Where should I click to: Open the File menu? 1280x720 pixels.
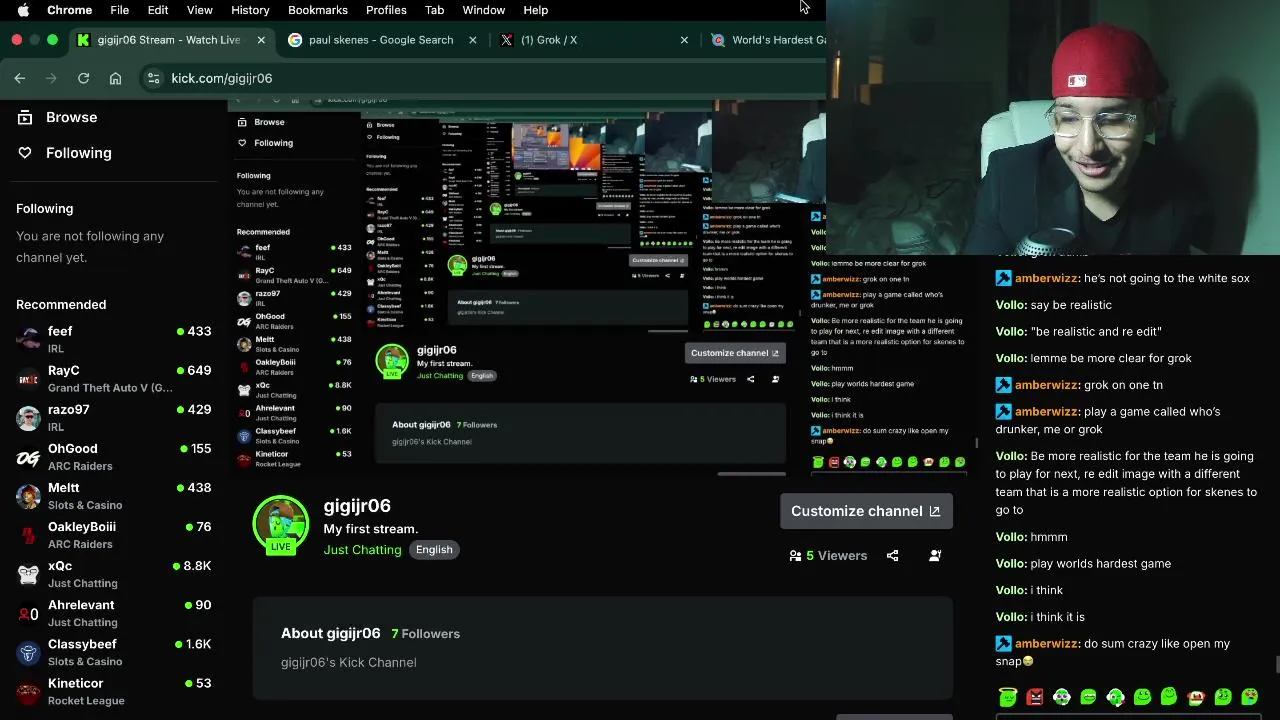pyautogui.click(x=119, y=10)
